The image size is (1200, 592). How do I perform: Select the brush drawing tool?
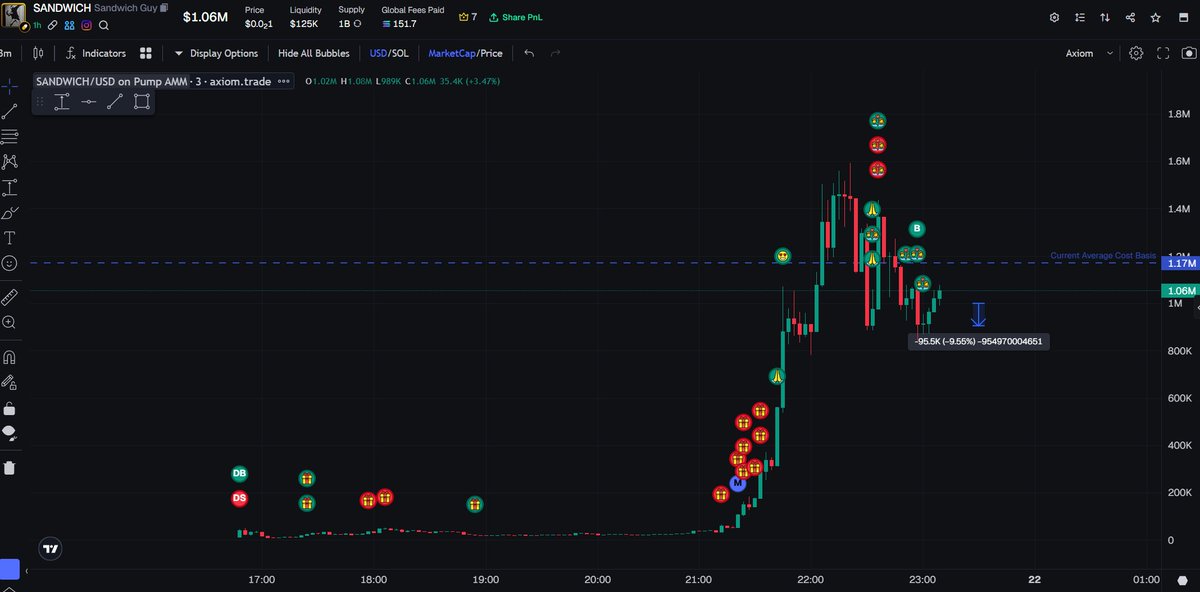[x=10, y=213]
